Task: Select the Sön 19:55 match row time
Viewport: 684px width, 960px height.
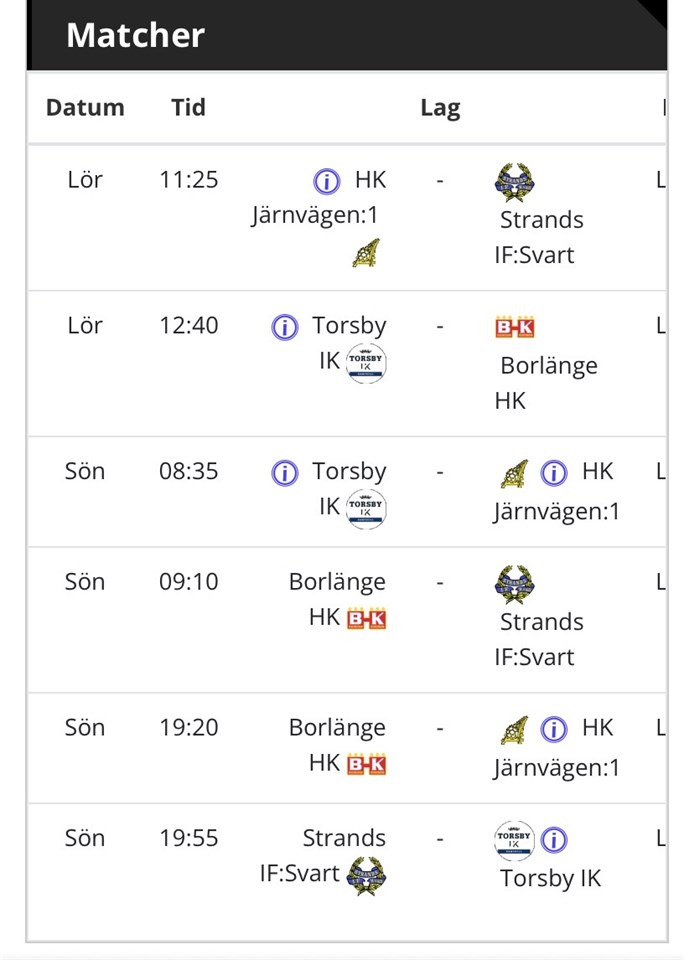Action: tap(188, 839)
